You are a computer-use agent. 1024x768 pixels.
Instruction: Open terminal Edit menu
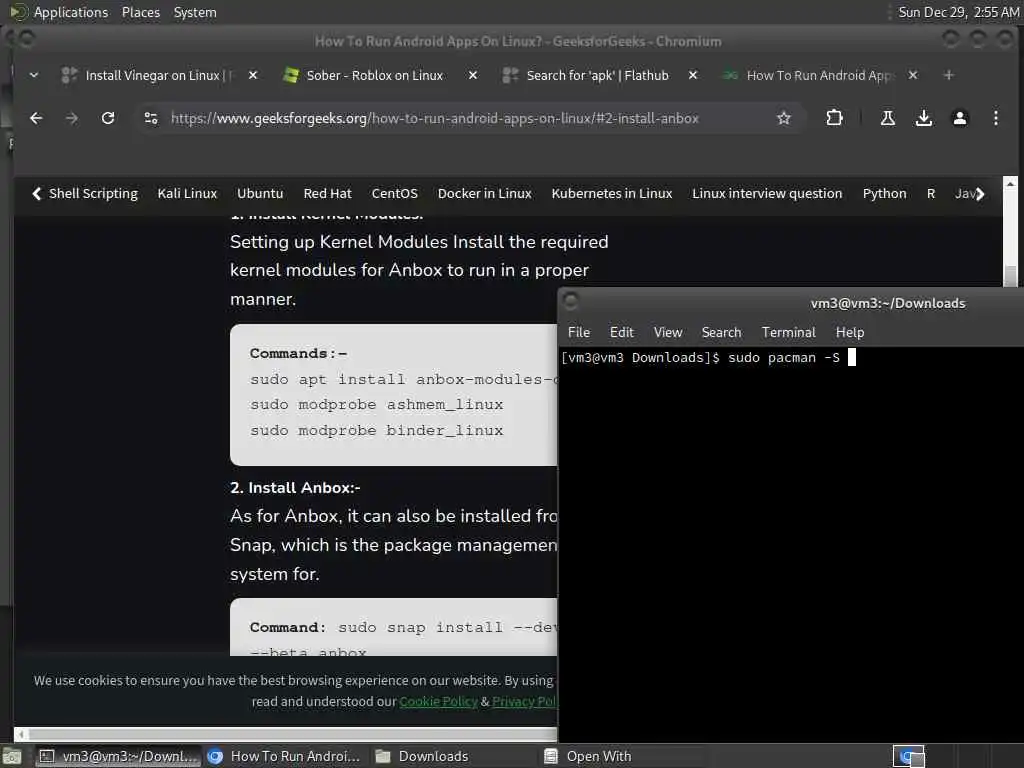click(622, 332)
